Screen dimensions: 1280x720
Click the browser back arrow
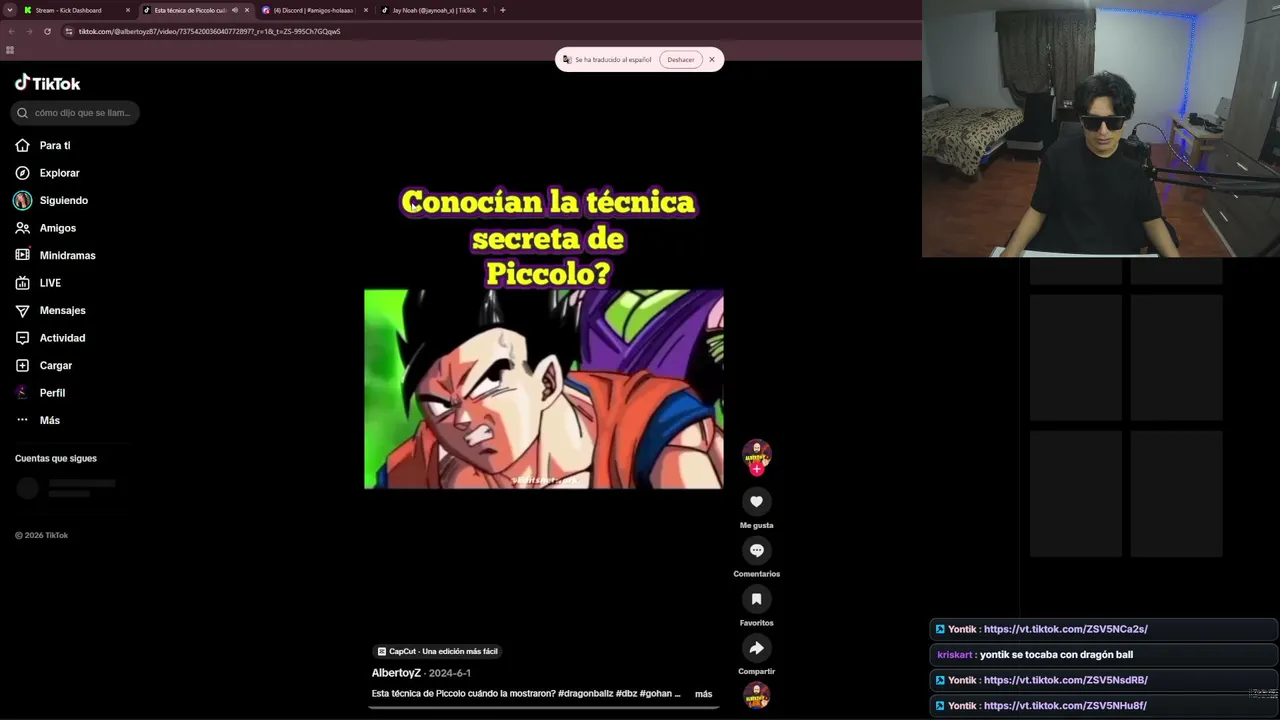11,31
